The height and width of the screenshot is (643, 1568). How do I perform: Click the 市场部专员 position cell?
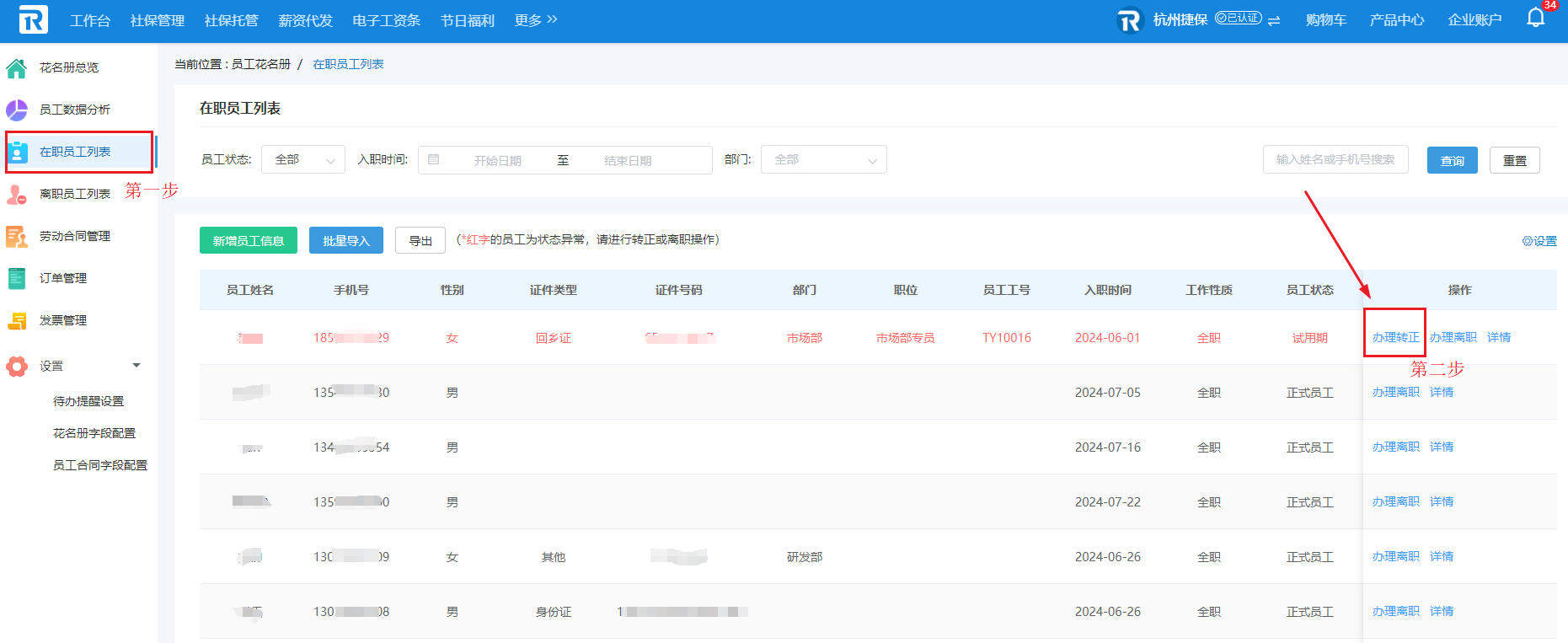(906, 338)
